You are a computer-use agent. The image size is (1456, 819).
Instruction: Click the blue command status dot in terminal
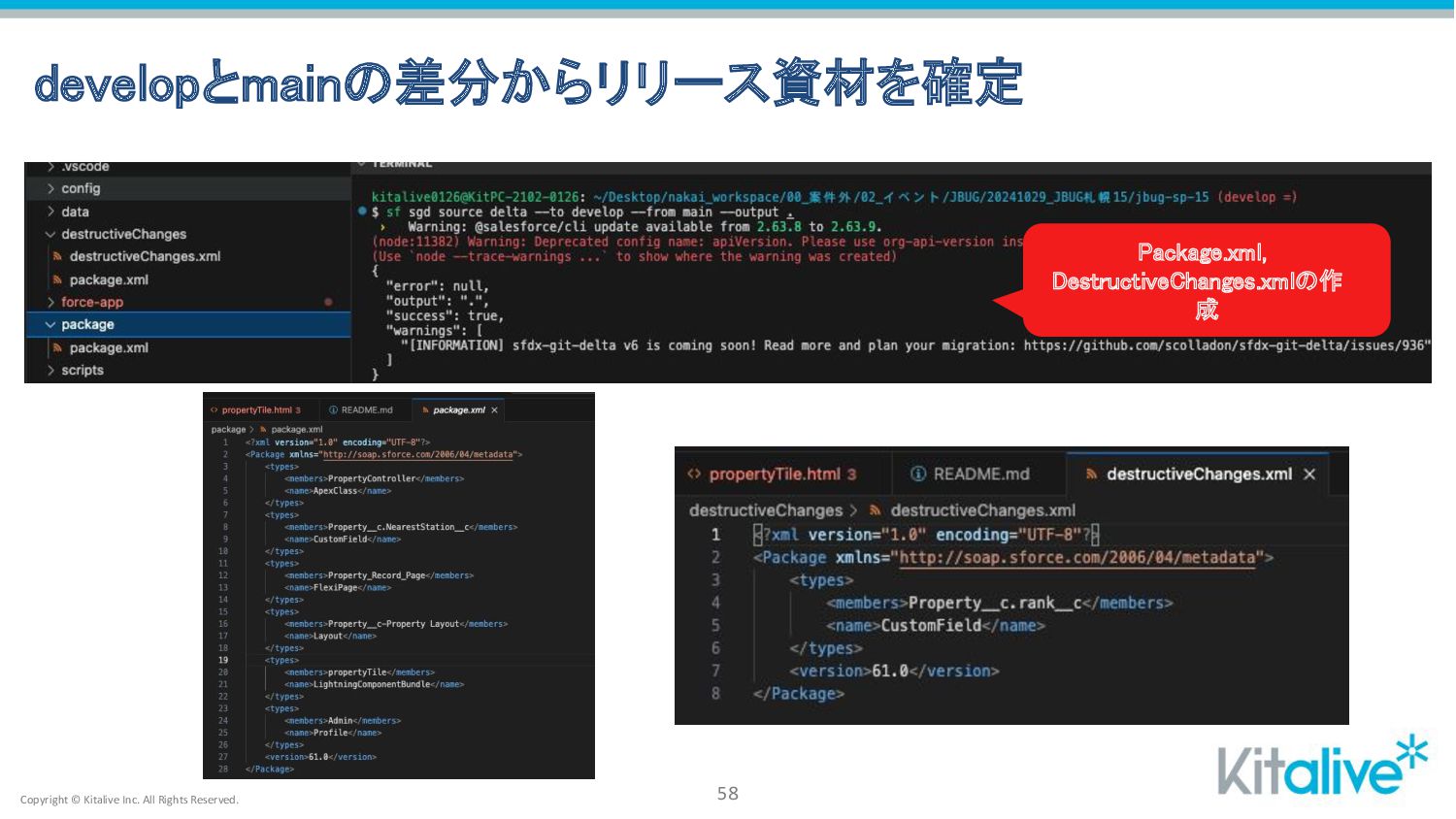(362, 211)
